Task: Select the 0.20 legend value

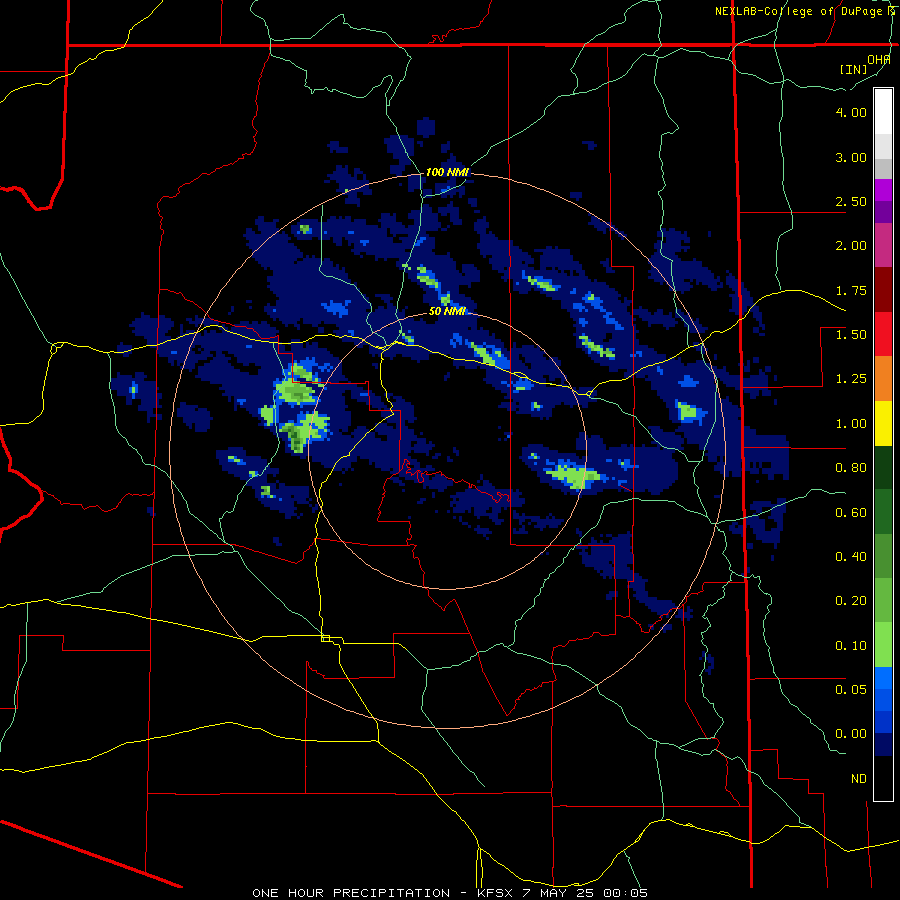Action: click(x=851, y=601)
